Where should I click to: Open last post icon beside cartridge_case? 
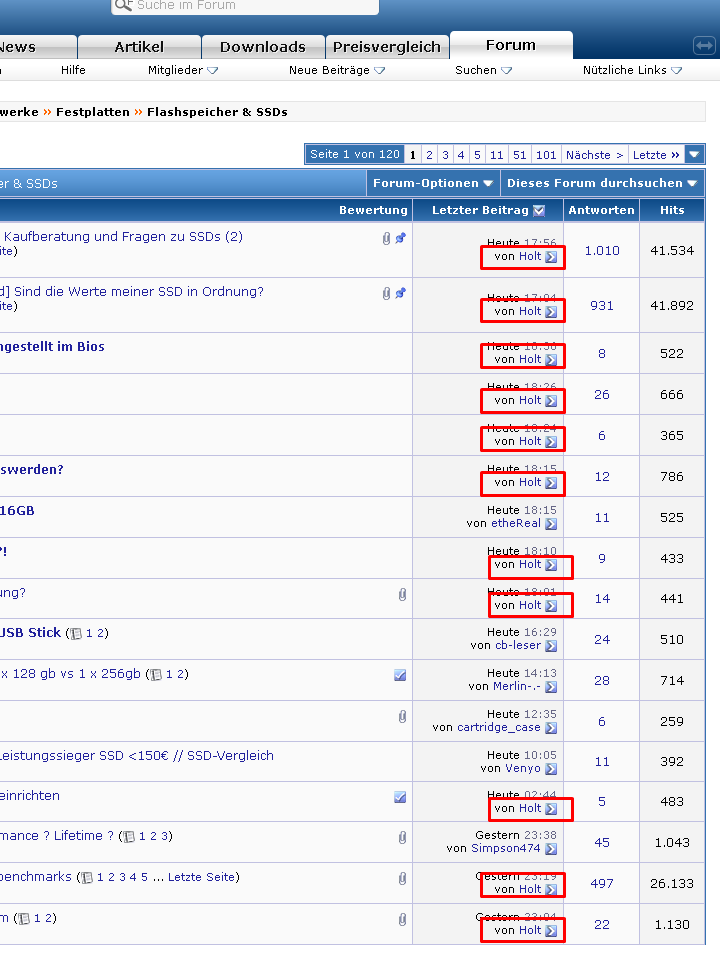tap(551, 728)
